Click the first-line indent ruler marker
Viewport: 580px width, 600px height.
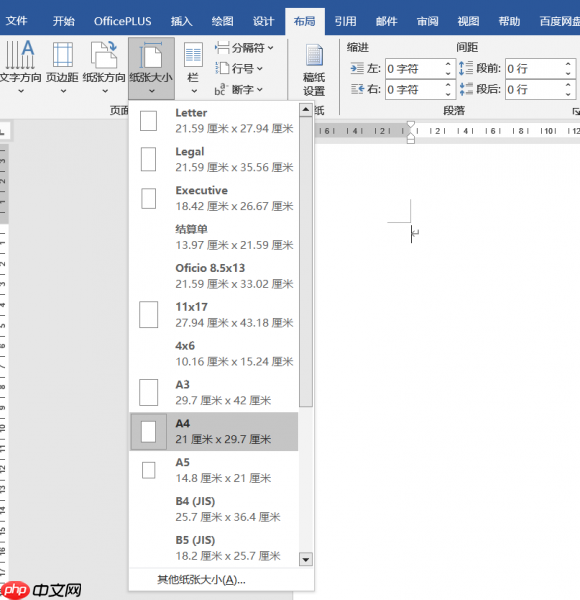411,125
